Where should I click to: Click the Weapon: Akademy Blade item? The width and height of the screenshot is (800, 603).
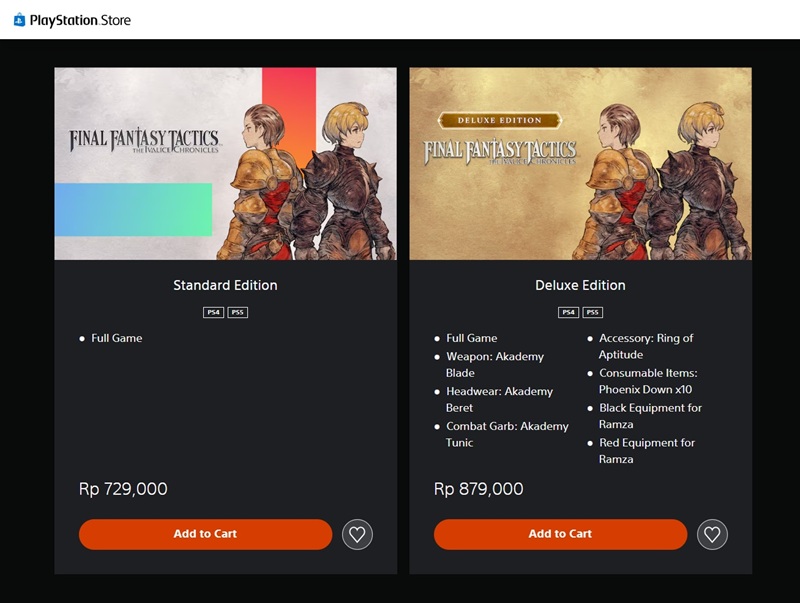point(496,364)
